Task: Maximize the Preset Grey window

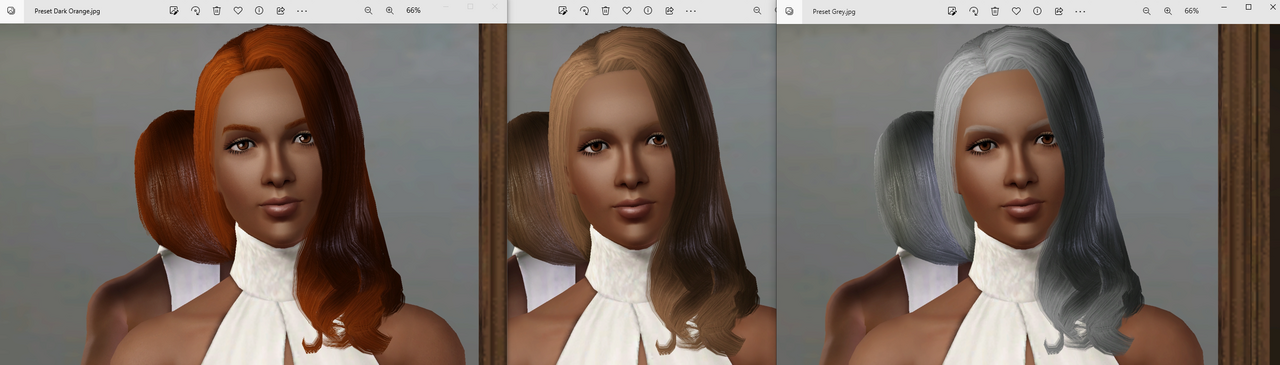Action: click(x=1248, y=7)
